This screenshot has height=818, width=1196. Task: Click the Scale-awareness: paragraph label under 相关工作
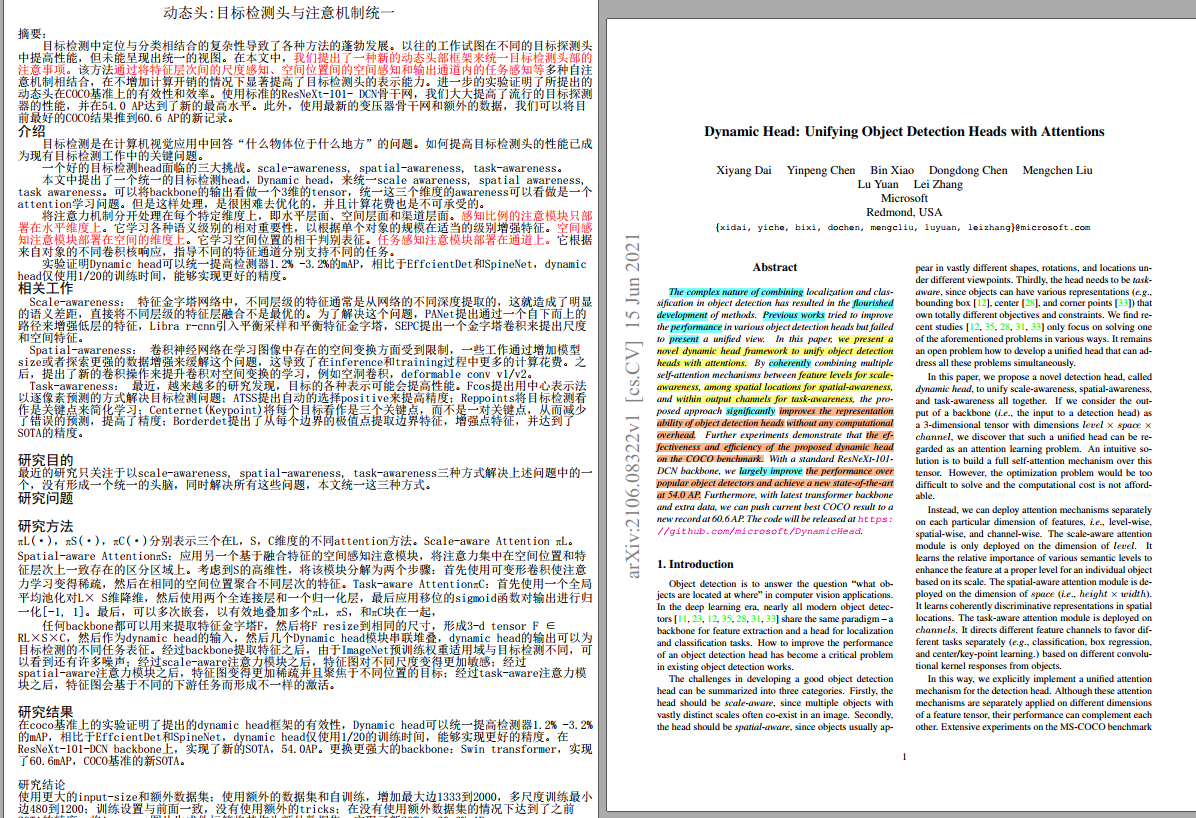pos(76,302)
